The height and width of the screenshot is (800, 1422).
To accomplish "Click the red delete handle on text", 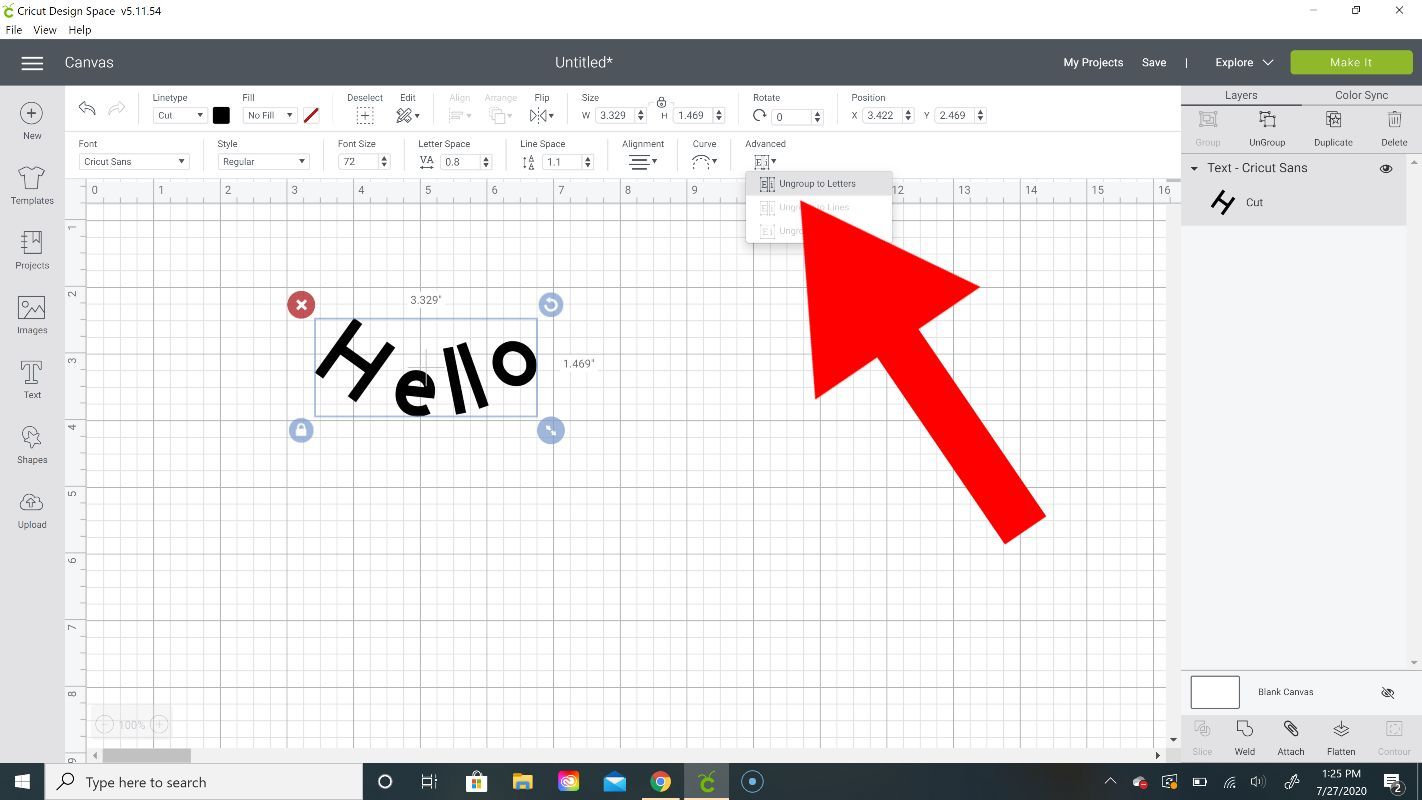I will [301, 305].
